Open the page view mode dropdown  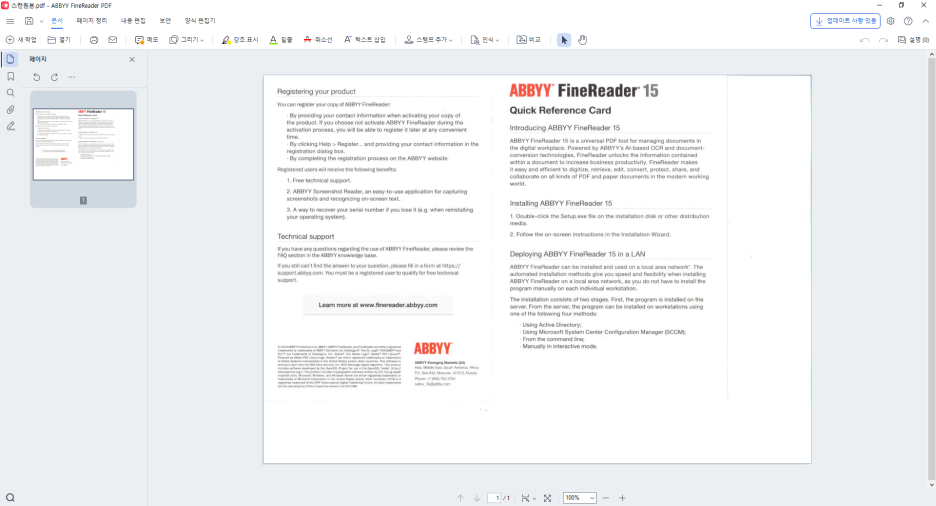528,498
